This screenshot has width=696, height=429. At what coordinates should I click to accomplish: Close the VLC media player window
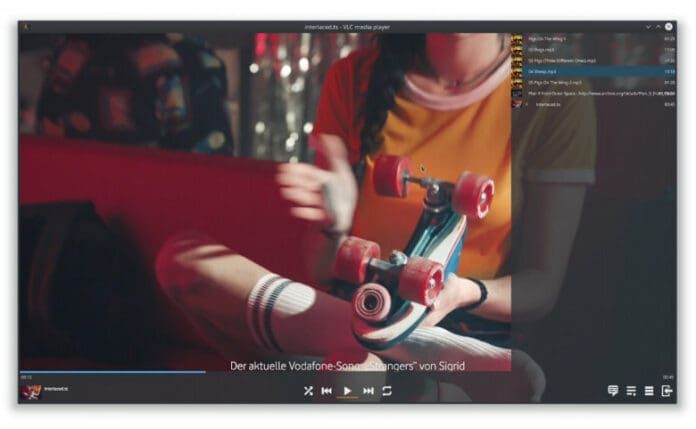(x=668, y=27)
